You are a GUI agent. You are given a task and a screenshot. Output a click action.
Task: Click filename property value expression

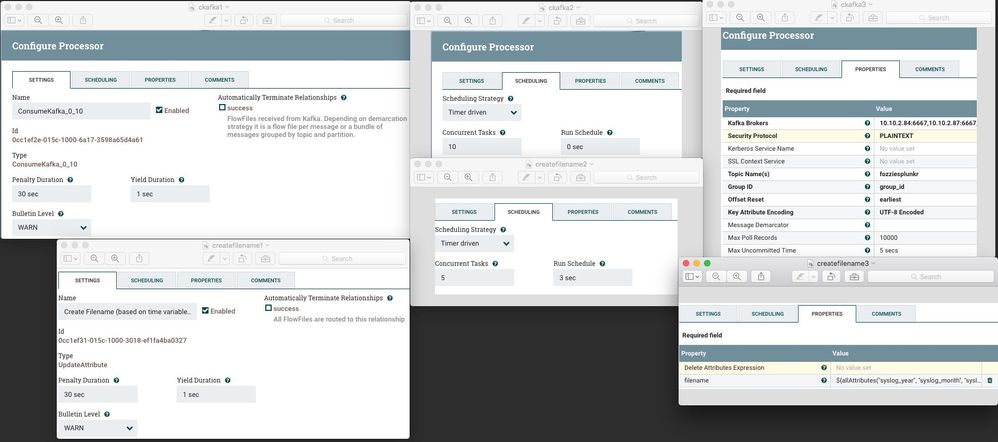908,380
